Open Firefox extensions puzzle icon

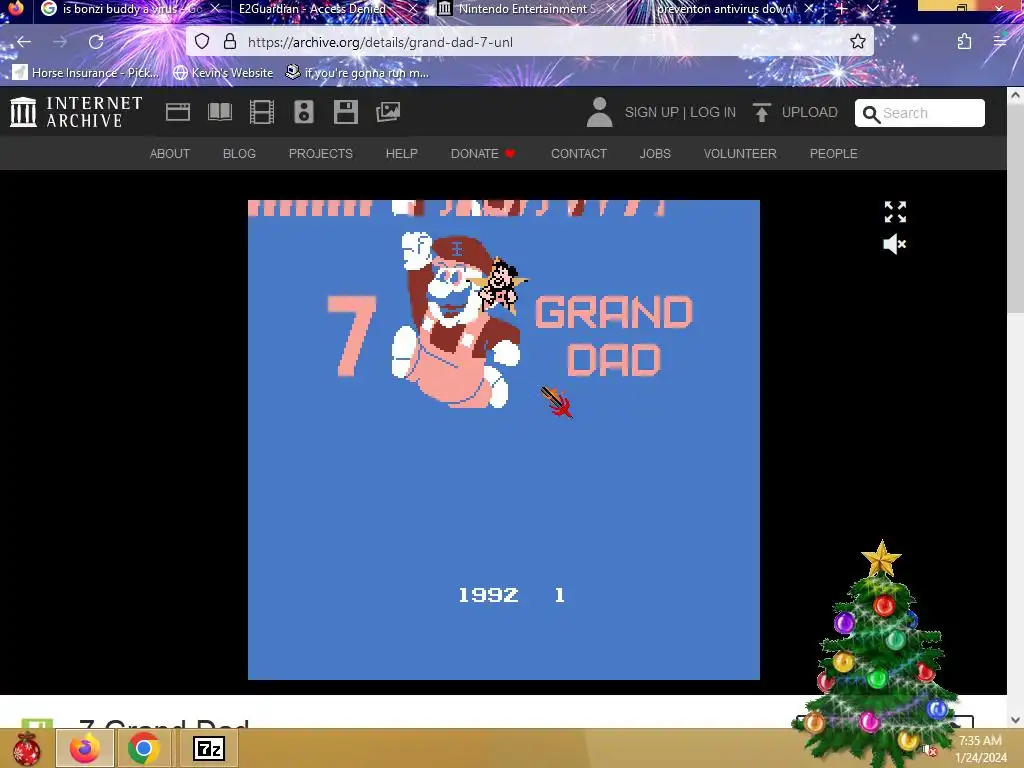click(x=964, y=42)
